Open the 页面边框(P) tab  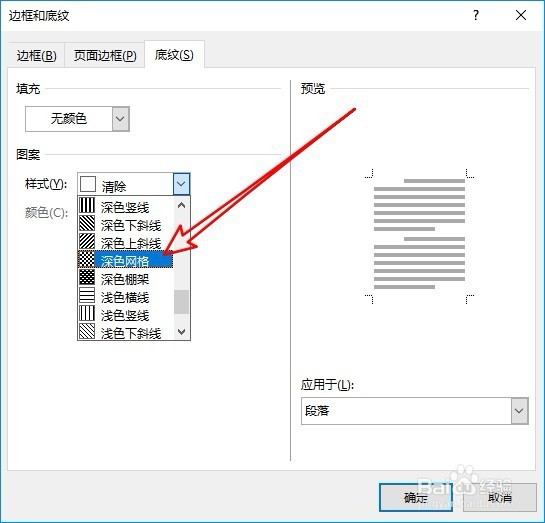point(105,55)
